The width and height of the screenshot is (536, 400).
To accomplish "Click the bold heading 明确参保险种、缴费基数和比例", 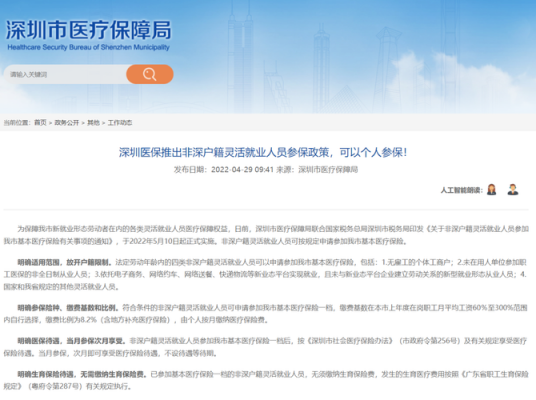I will [68, 308].
